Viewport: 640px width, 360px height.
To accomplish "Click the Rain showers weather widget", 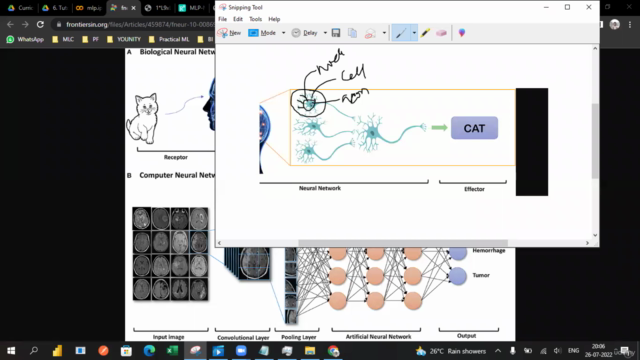I will 451,351.
